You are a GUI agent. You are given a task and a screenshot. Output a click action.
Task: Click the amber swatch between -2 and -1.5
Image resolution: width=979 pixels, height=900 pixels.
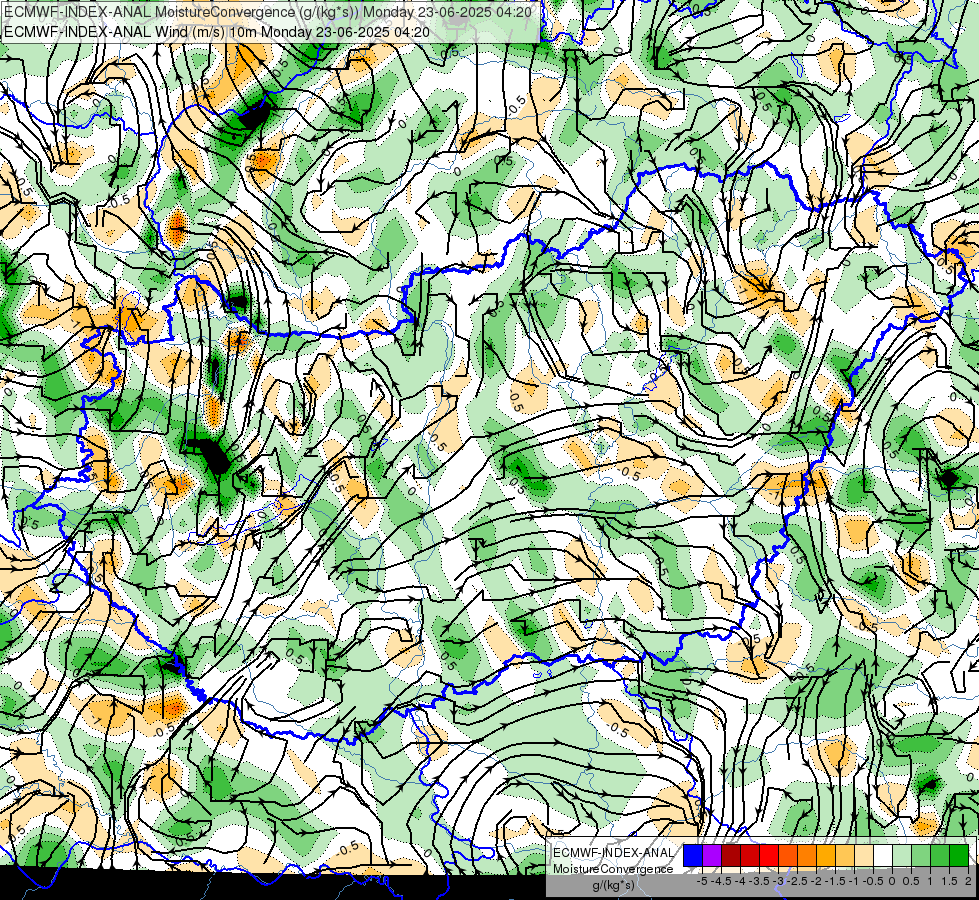[x=825, y=856]
